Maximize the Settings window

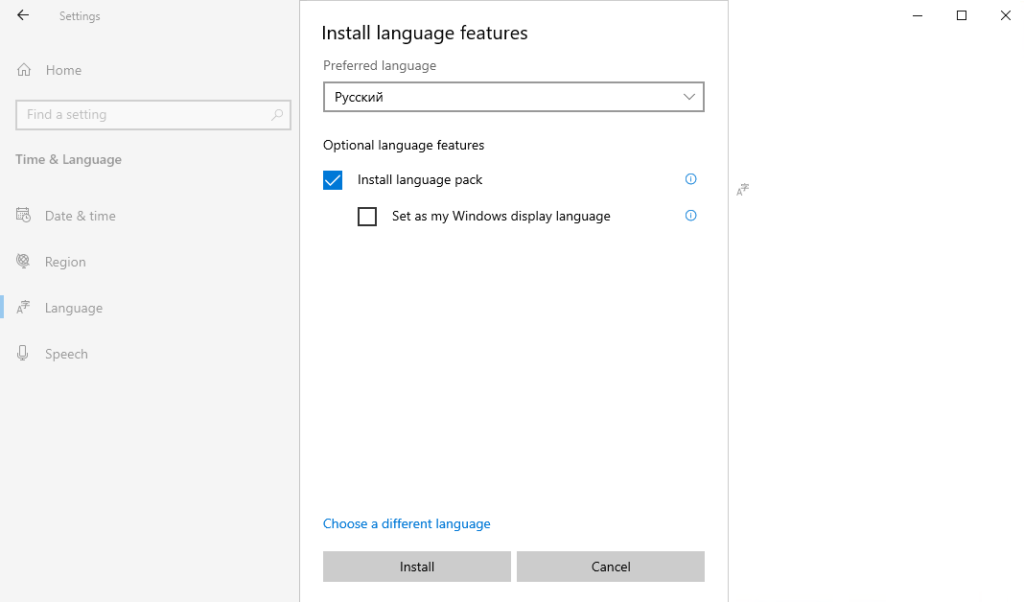click(x=961, y=15)
